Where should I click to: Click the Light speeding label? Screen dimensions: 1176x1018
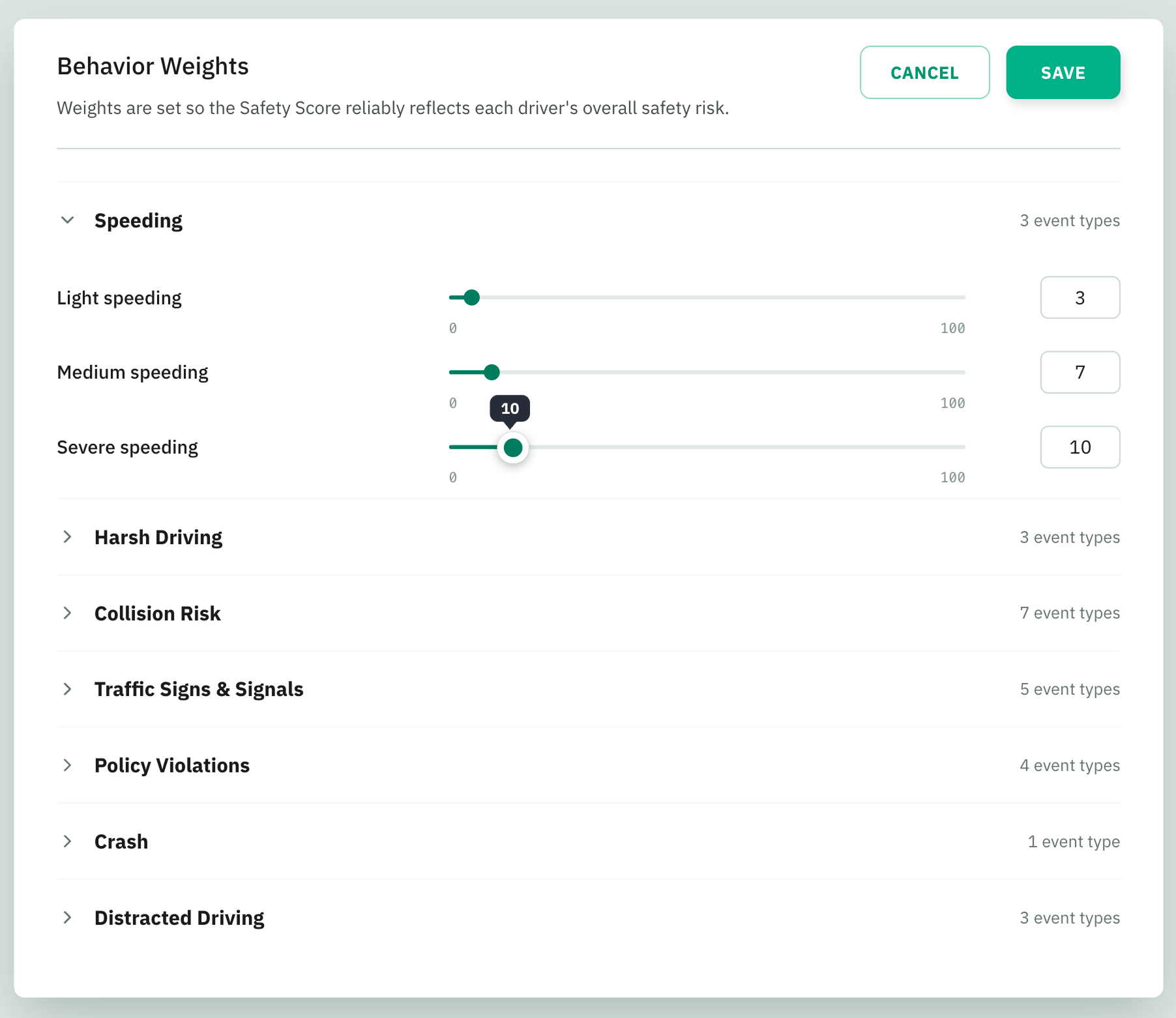119,298
